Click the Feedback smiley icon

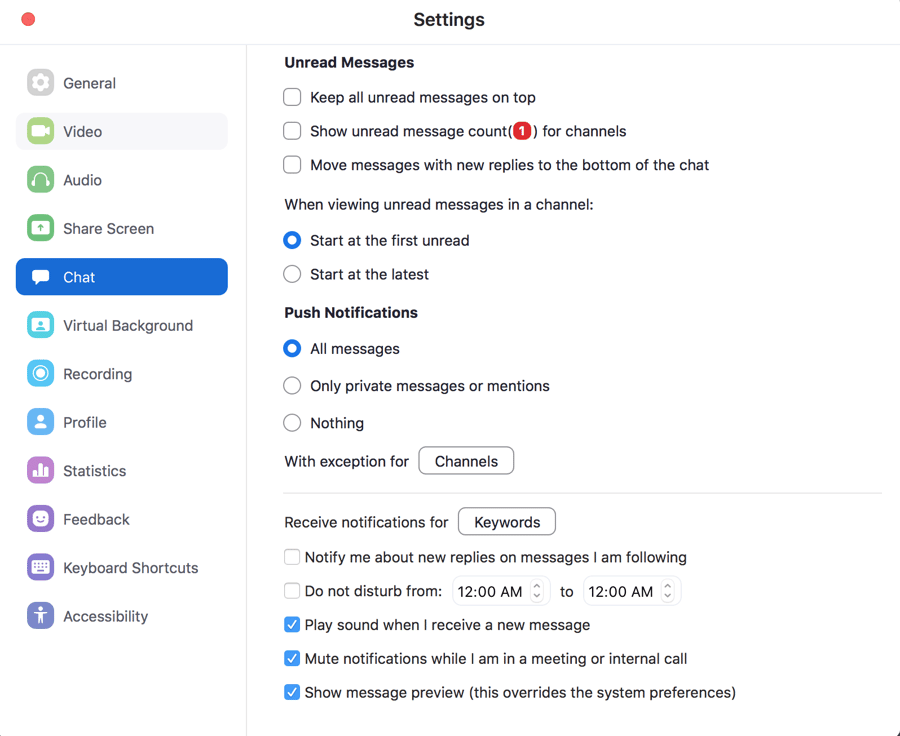pyautogui.click(x=40, y=519)
